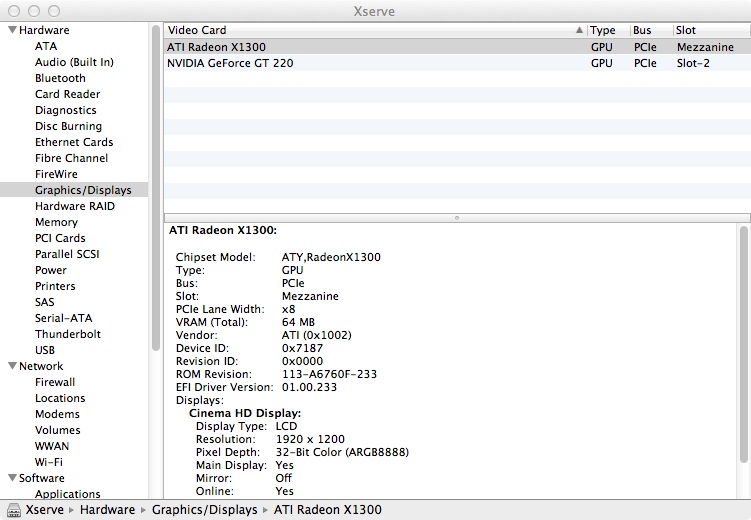Collapse the Network section triangle

click(12, 366)
